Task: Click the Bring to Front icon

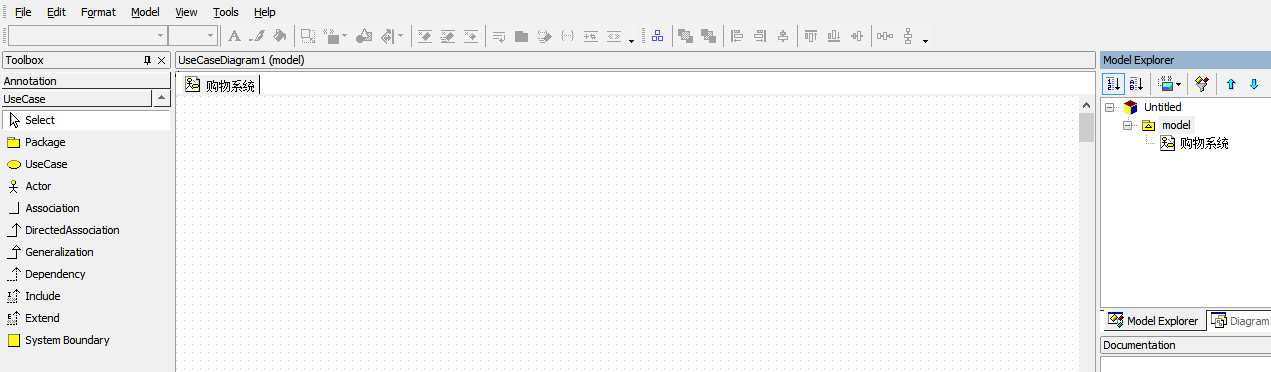Action: [686, 36]
